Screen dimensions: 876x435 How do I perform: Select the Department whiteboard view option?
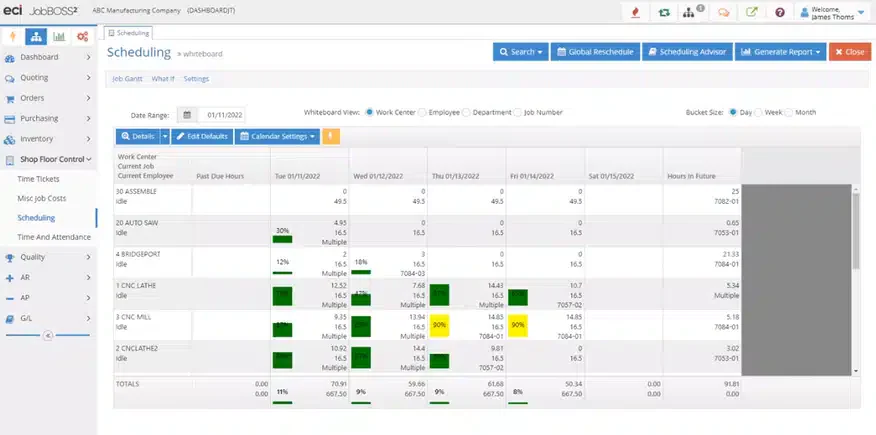(x=466, y=112)
